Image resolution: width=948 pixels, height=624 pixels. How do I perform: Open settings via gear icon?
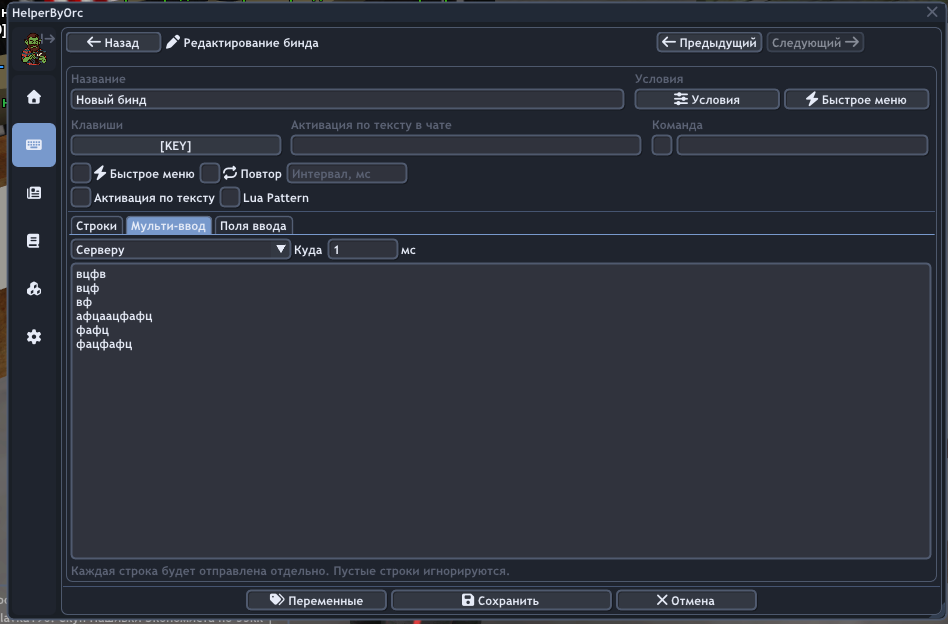34,337
